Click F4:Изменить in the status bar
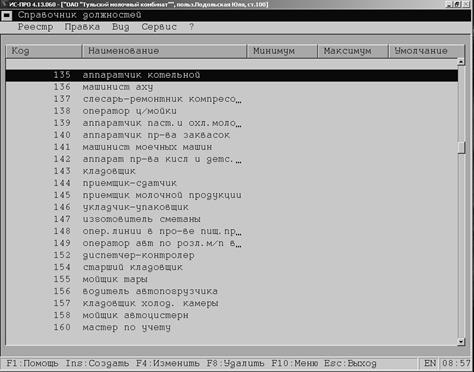474x372 pixels. click(x=168, y=363)
